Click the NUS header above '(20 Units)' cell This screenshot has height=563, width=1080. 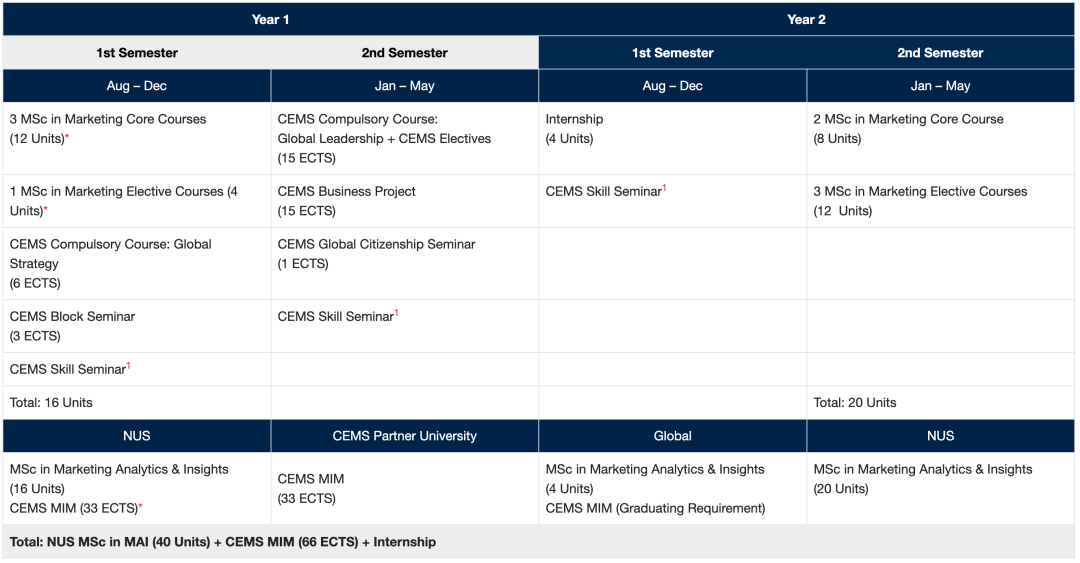pos(940,436)
